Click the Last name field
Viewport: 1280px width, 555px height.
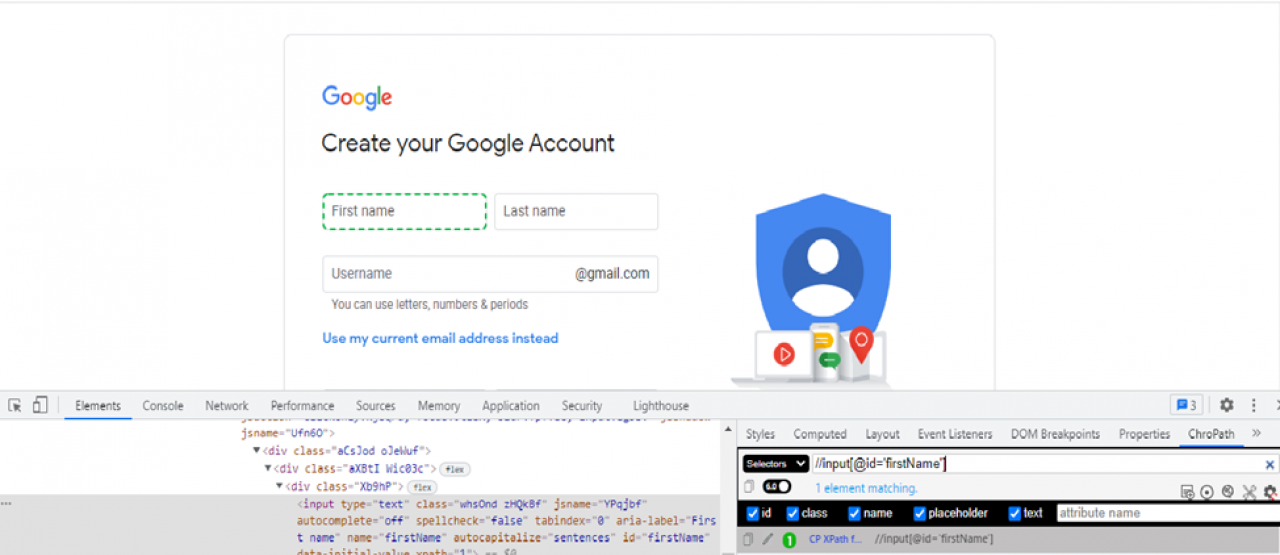576,211
